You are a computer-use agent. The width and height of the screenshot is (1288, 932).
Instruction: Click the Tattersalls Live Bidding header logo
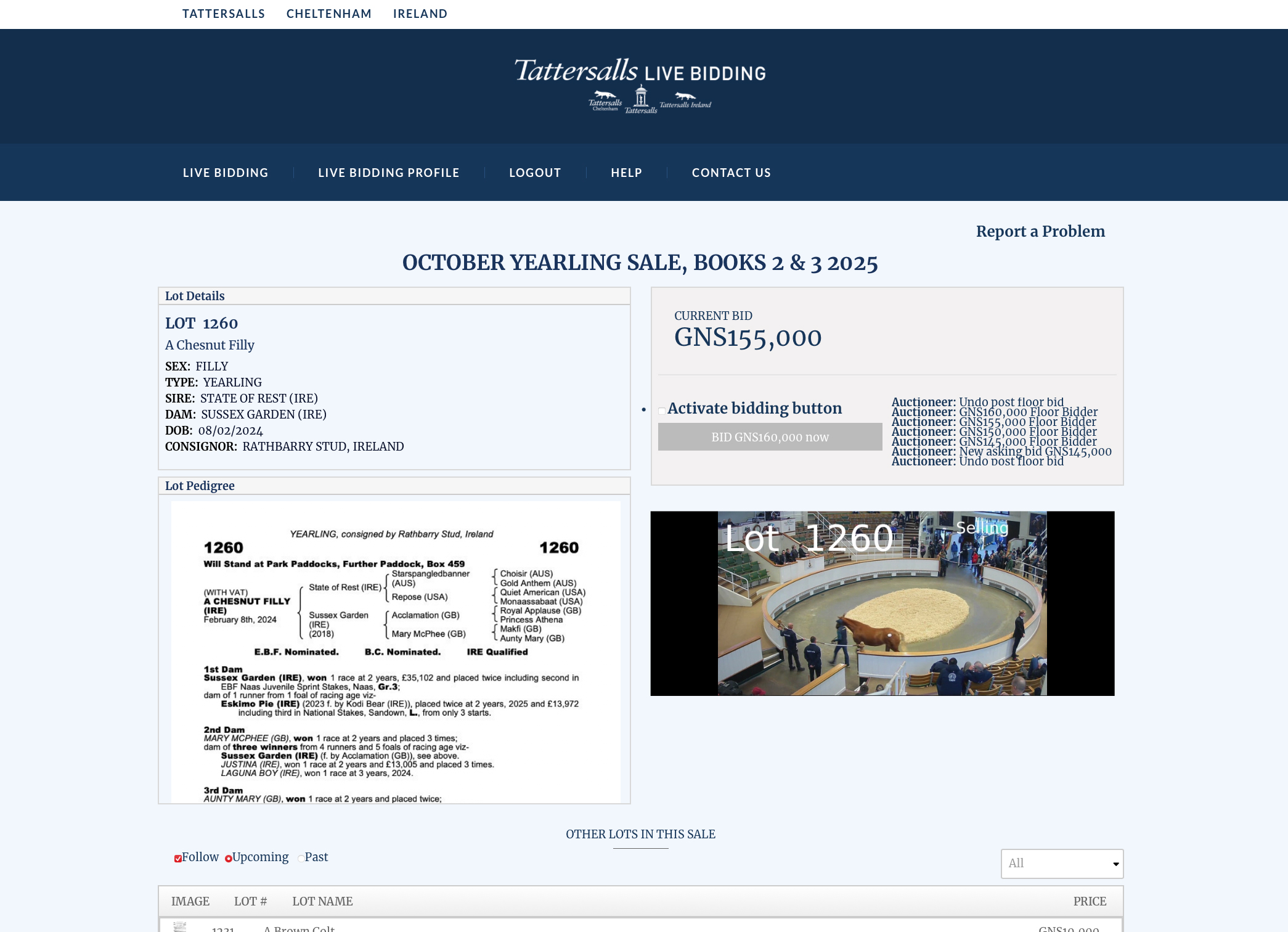coord(640,72)
